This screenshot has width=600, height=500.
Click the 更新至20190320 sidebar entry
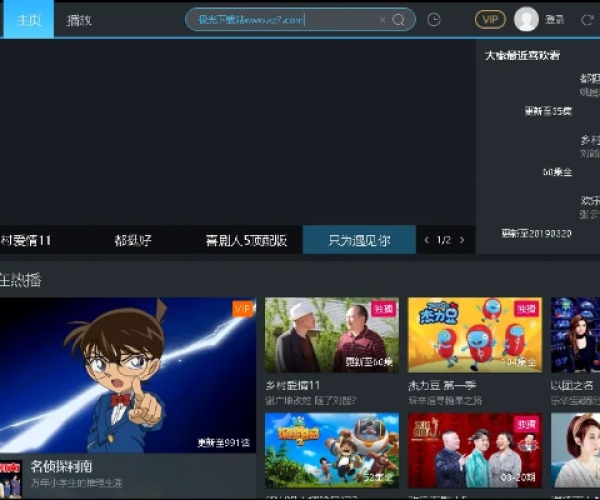(536, 233)
